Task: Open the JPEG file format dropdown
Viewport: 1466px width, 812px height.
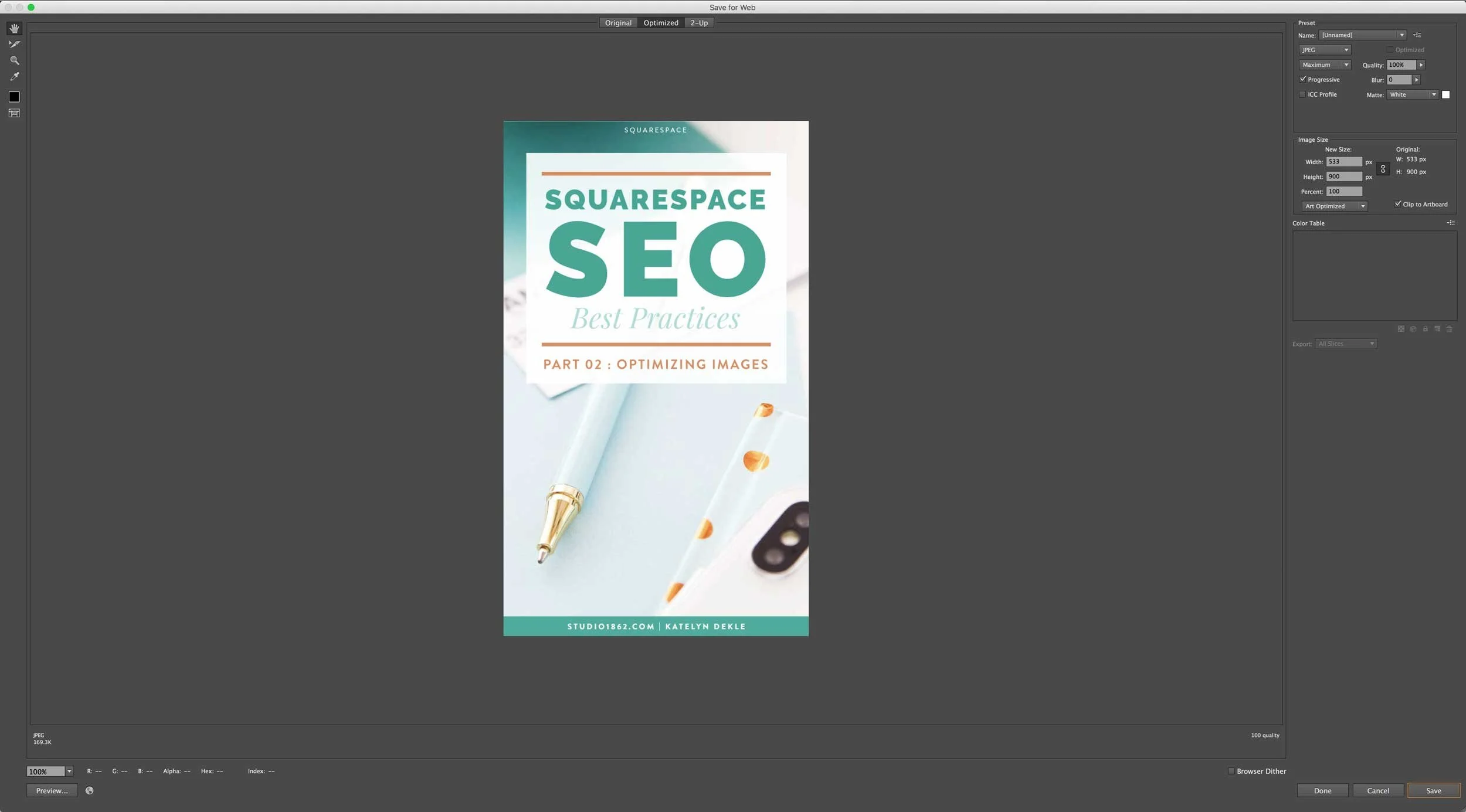Action: click(1325, 50)
